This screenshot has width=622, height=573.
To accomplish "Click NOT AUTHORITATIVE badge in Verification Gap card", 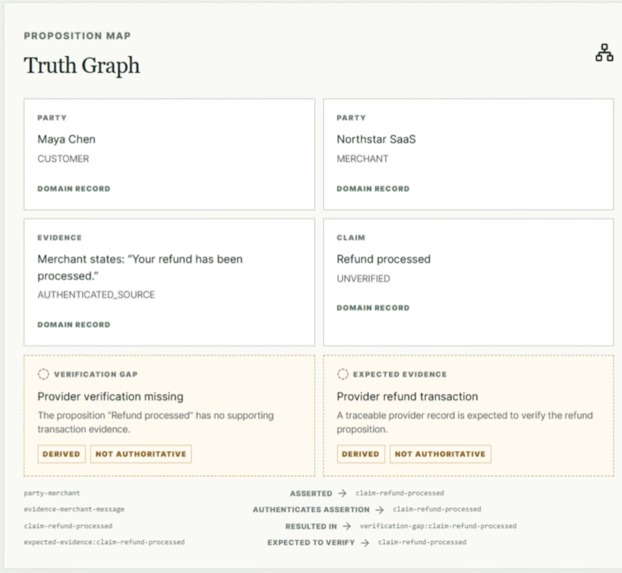I will coord(141,454).
